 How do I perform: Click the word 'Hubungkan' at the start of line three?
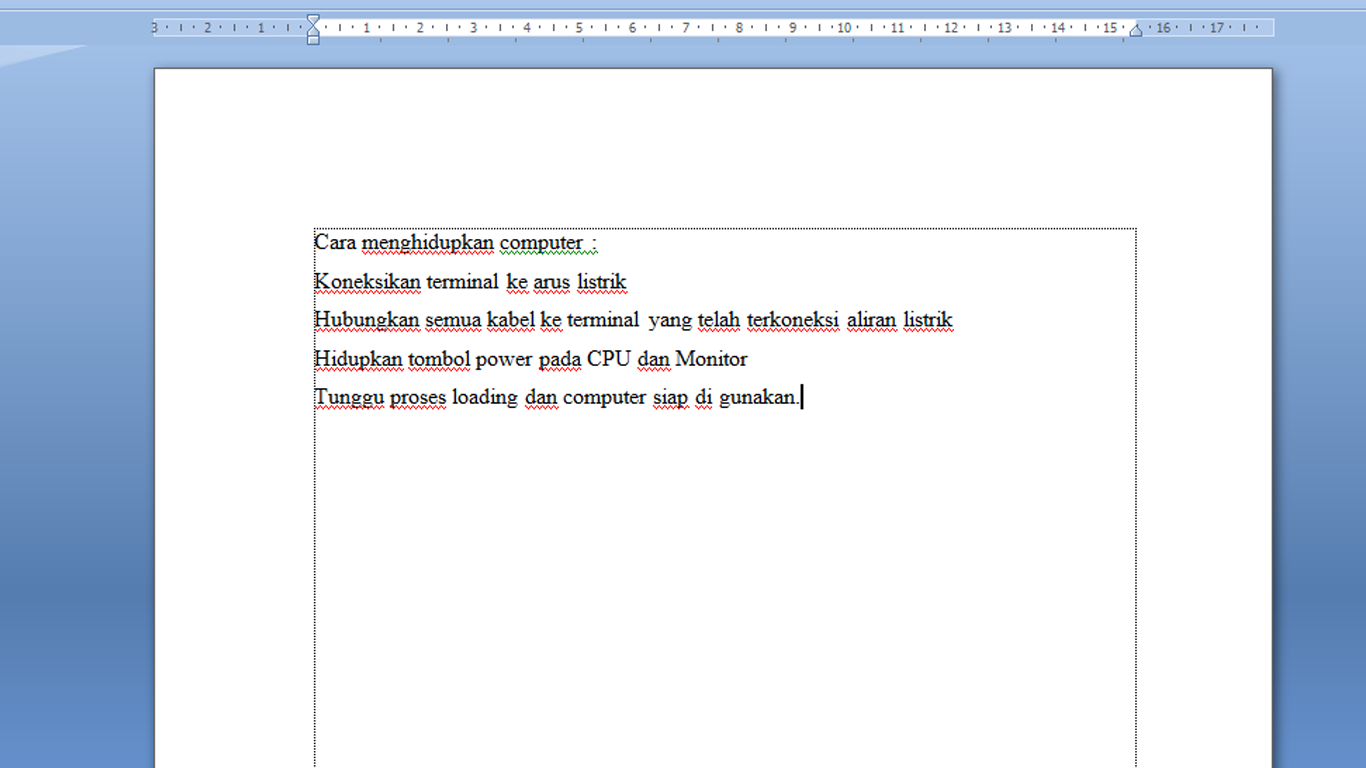366,319
